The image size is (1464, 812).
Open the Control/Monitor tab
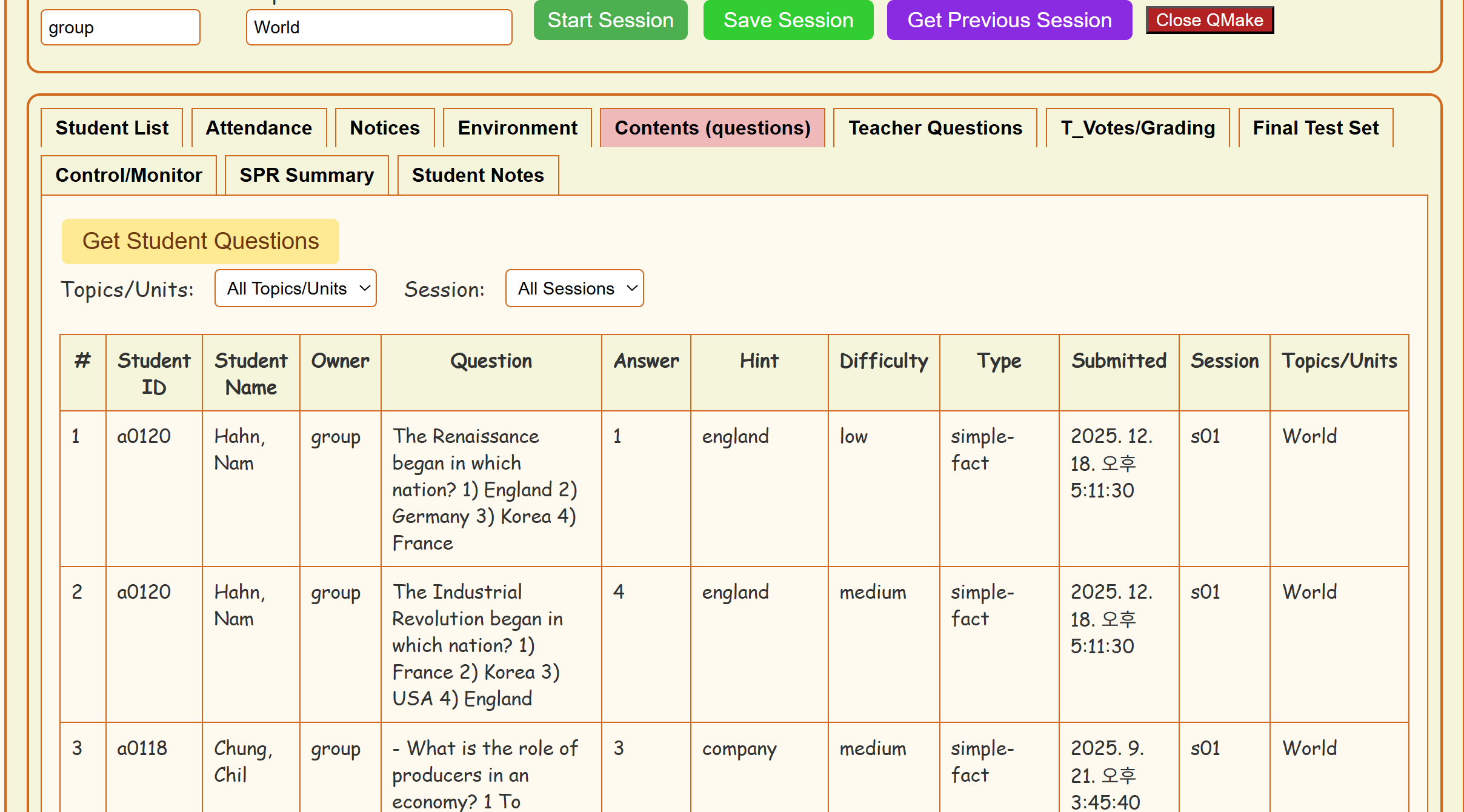(x=128, y=175)
